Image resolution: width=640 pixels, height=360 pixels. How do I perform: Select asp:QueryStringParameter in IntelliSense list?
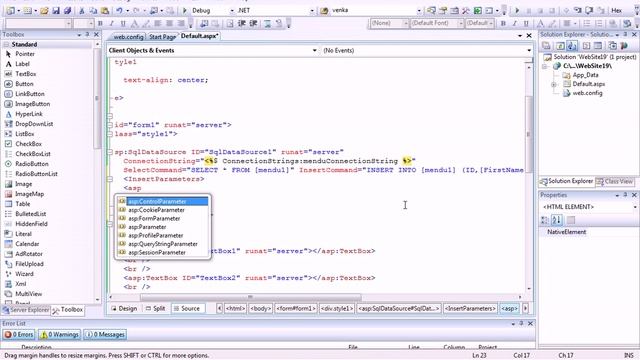pyautogui.click(x=163, y=244)
